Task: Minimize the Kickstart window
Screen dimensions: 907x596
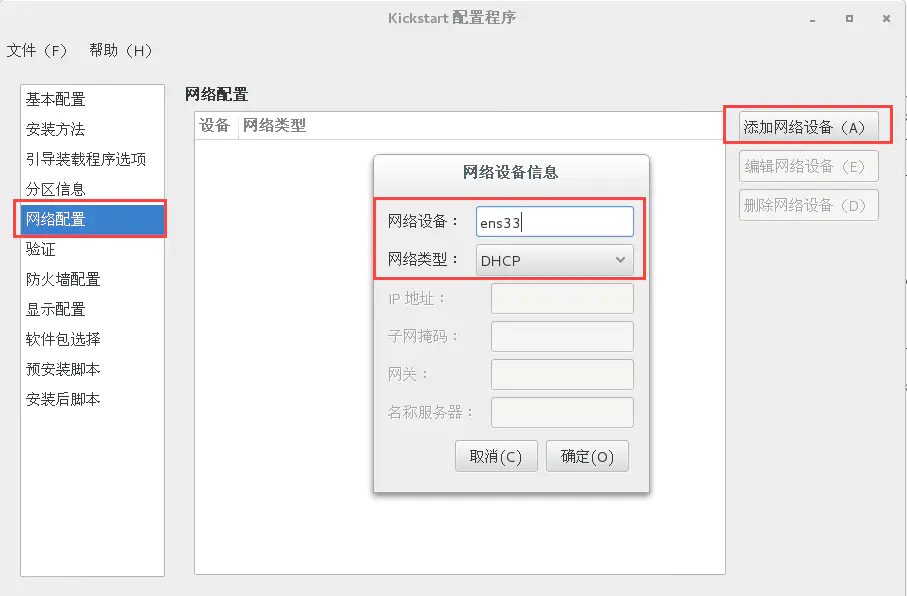Action: pos(813,19)
